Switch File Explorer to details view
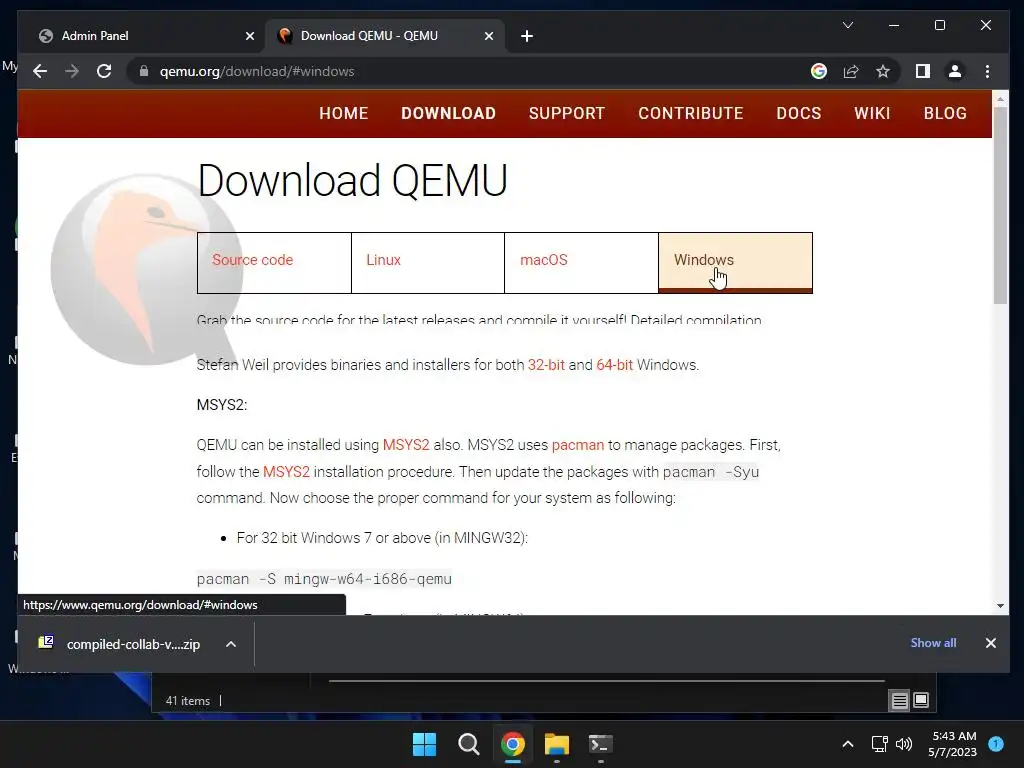 (x=899, y=701)
